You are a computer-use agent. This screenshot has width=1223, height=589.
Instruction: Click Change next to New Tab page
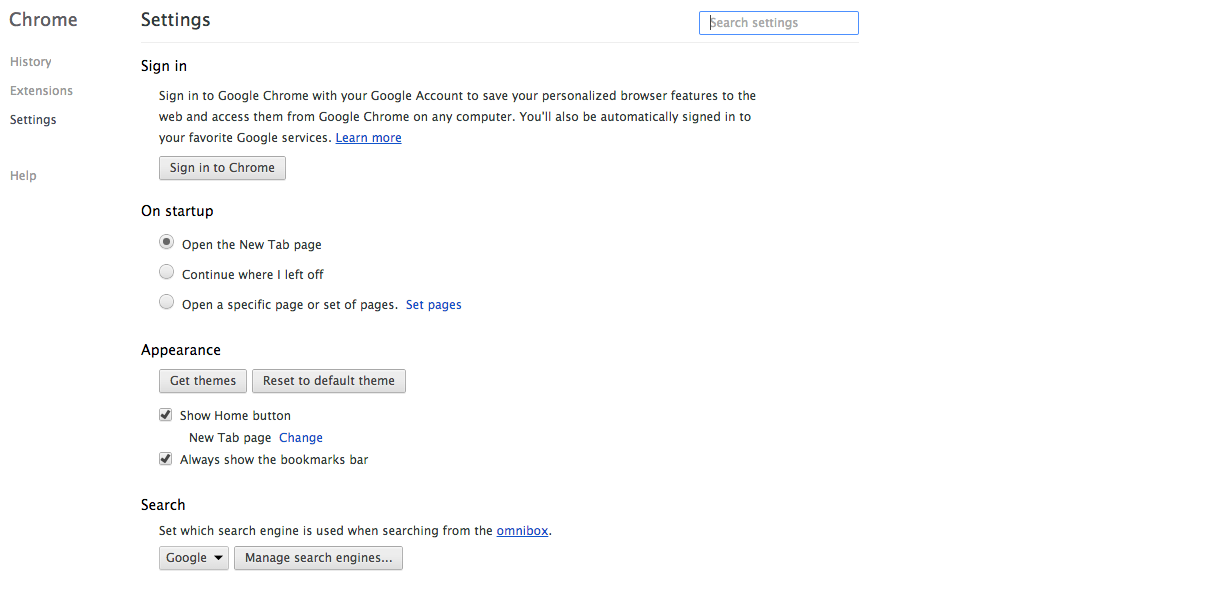[x=301, y=438]
